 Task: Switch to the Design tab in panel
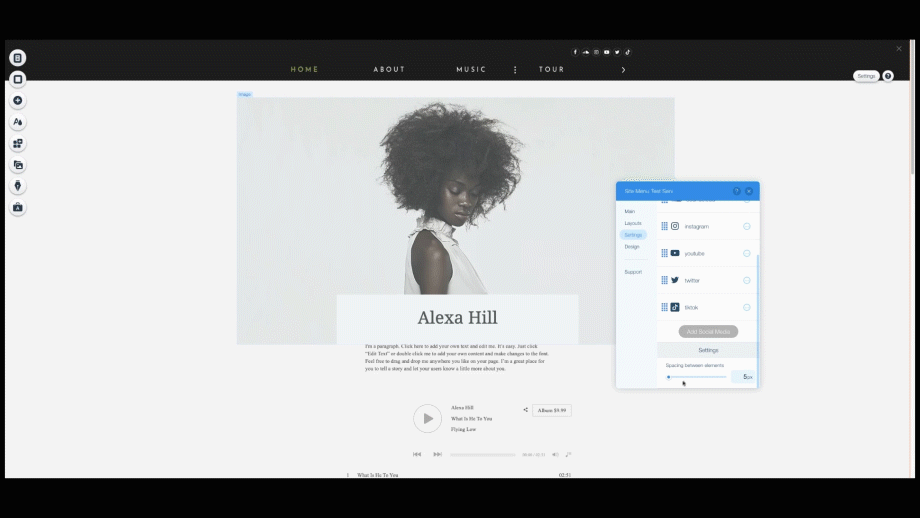632,246
